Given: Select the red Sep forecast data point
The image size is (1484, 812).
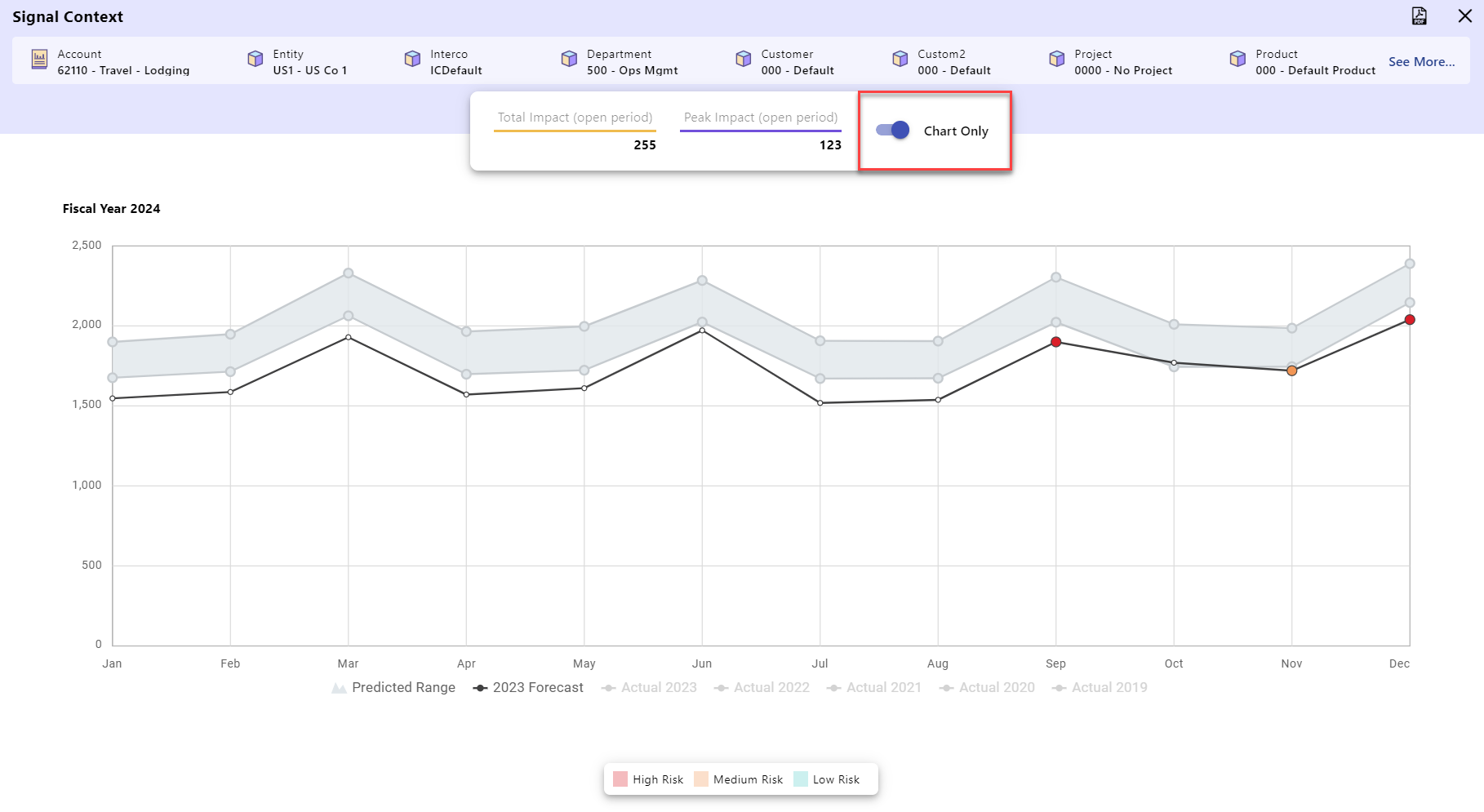Looking at the screenshot, I should coord(1056,342).
